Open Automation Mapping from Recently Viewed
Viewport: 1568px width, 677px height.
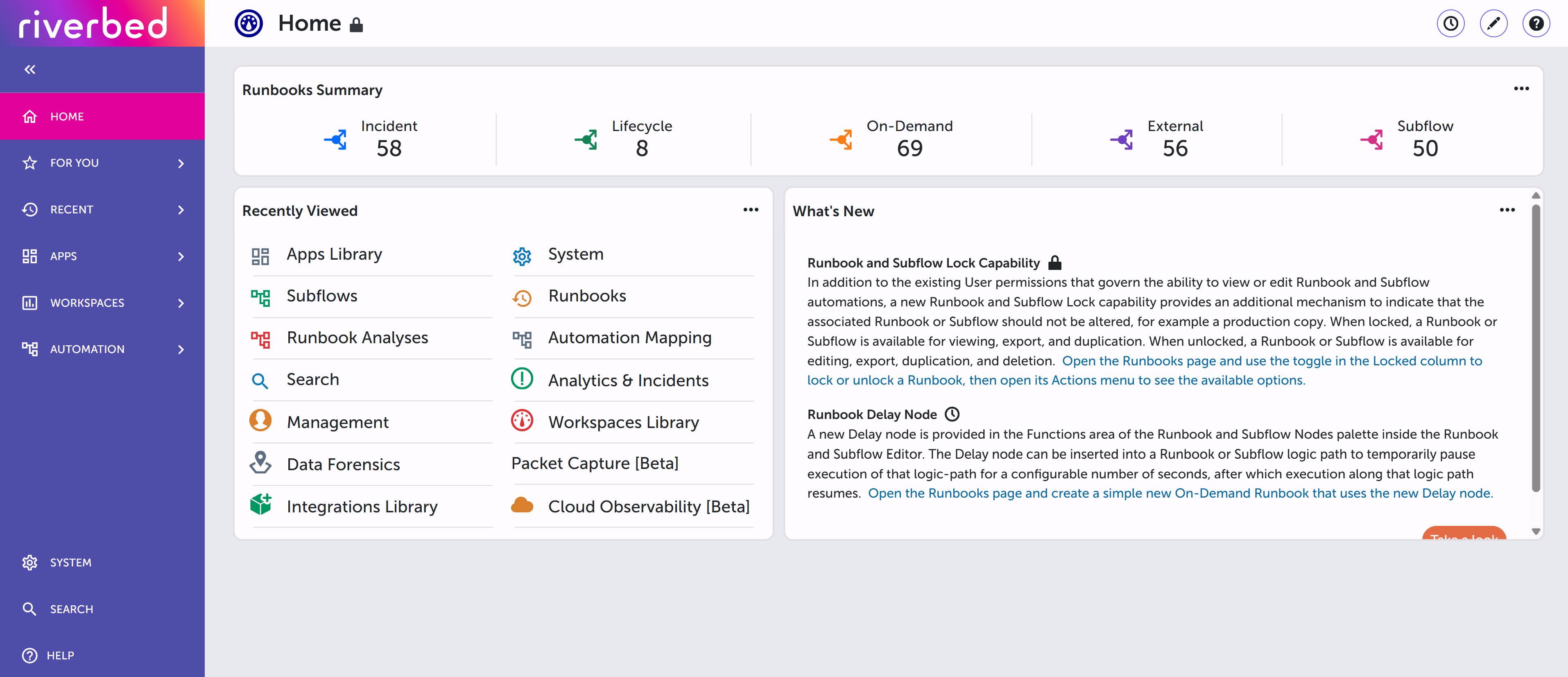point(629,338)
